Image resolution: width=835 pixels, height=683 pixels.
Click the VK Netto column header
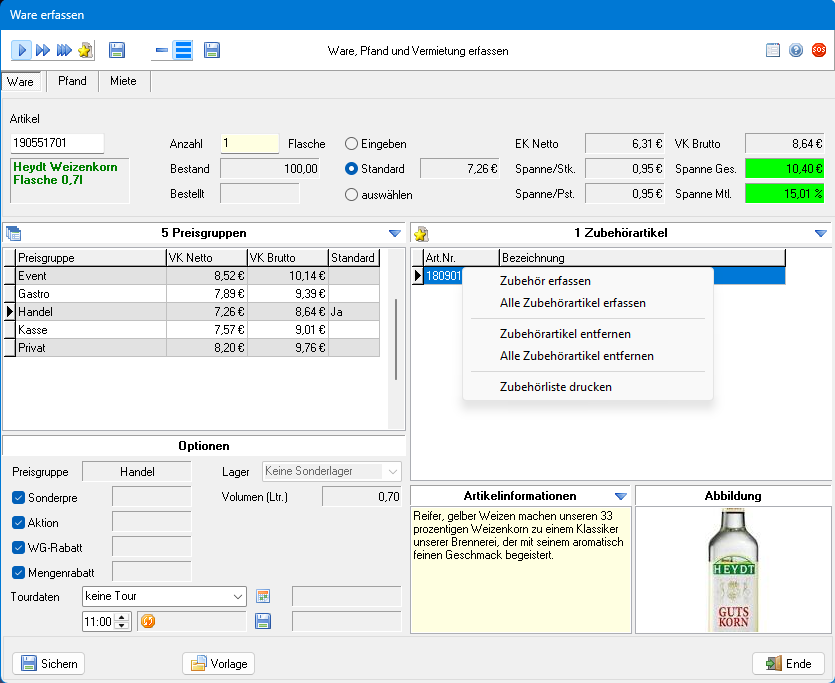click(207, 258)
